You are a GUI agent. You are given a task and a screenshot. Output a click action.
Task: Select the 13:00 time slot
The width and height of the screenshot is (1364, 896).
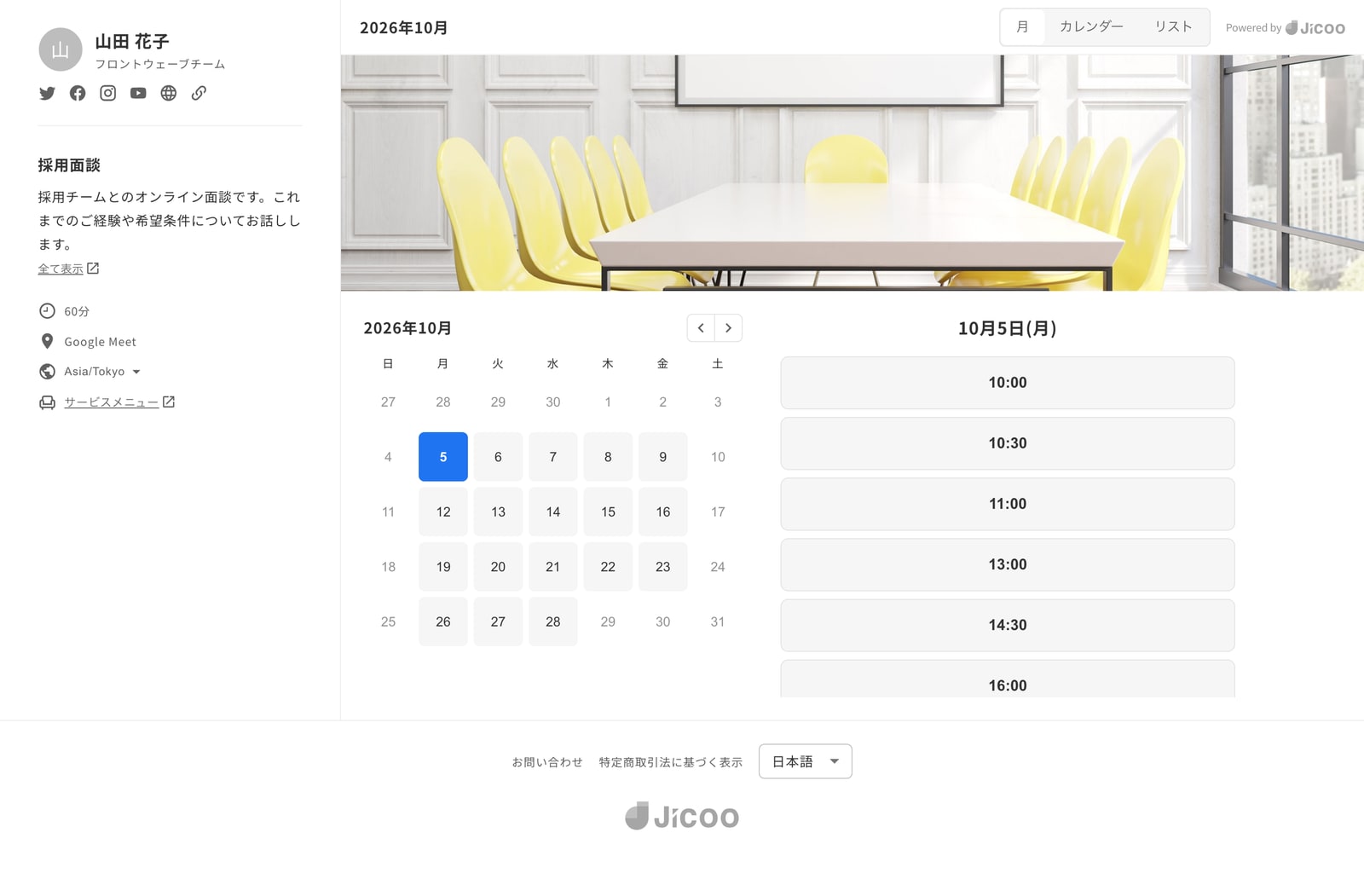tap(1008, 564)
